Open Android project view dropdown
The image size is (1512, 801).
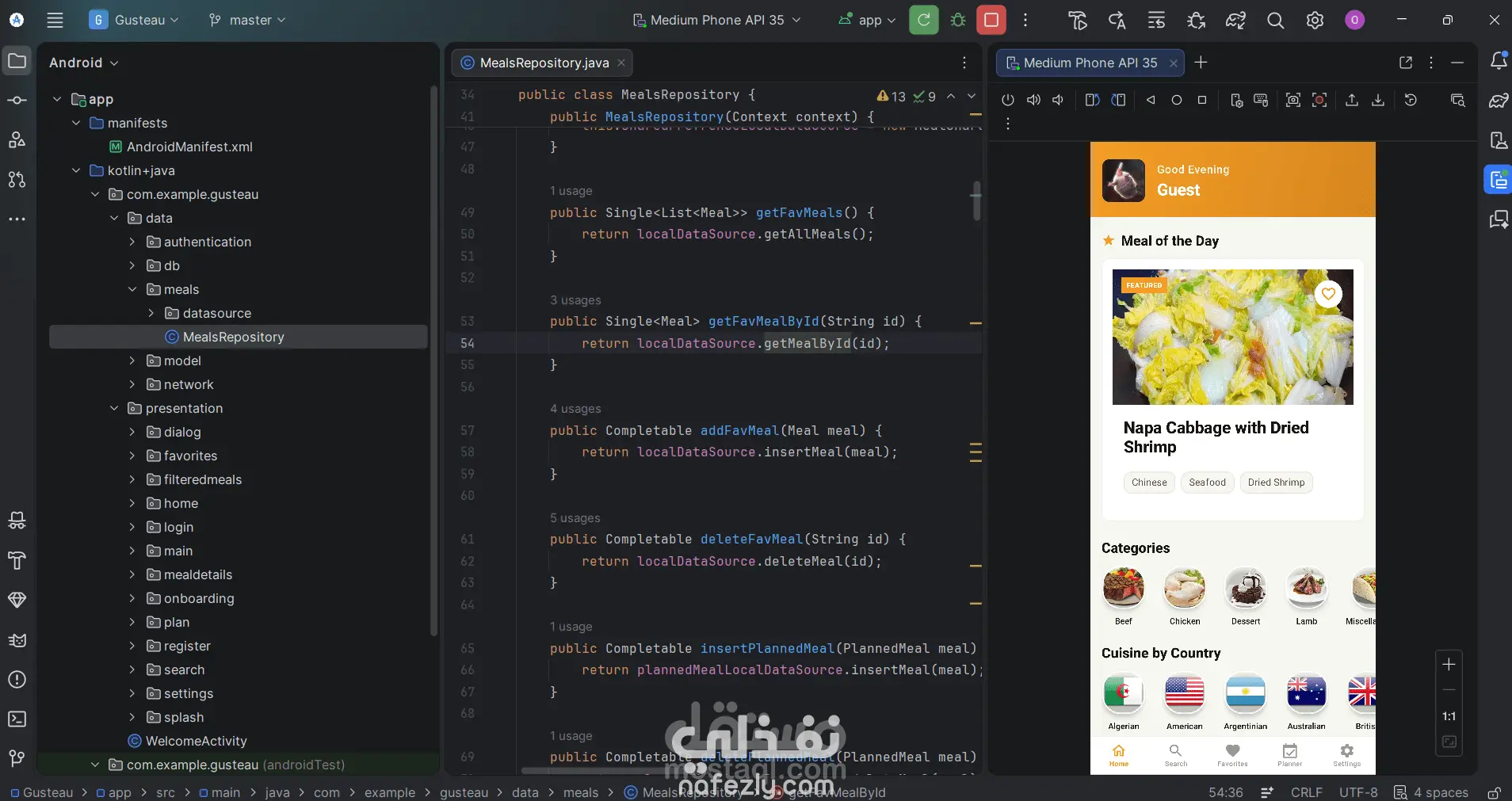point(83,63)
